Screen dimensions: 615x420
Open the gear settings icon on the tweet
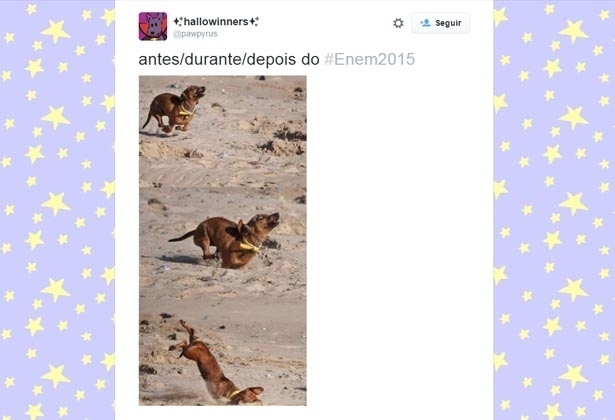[398, 23]
